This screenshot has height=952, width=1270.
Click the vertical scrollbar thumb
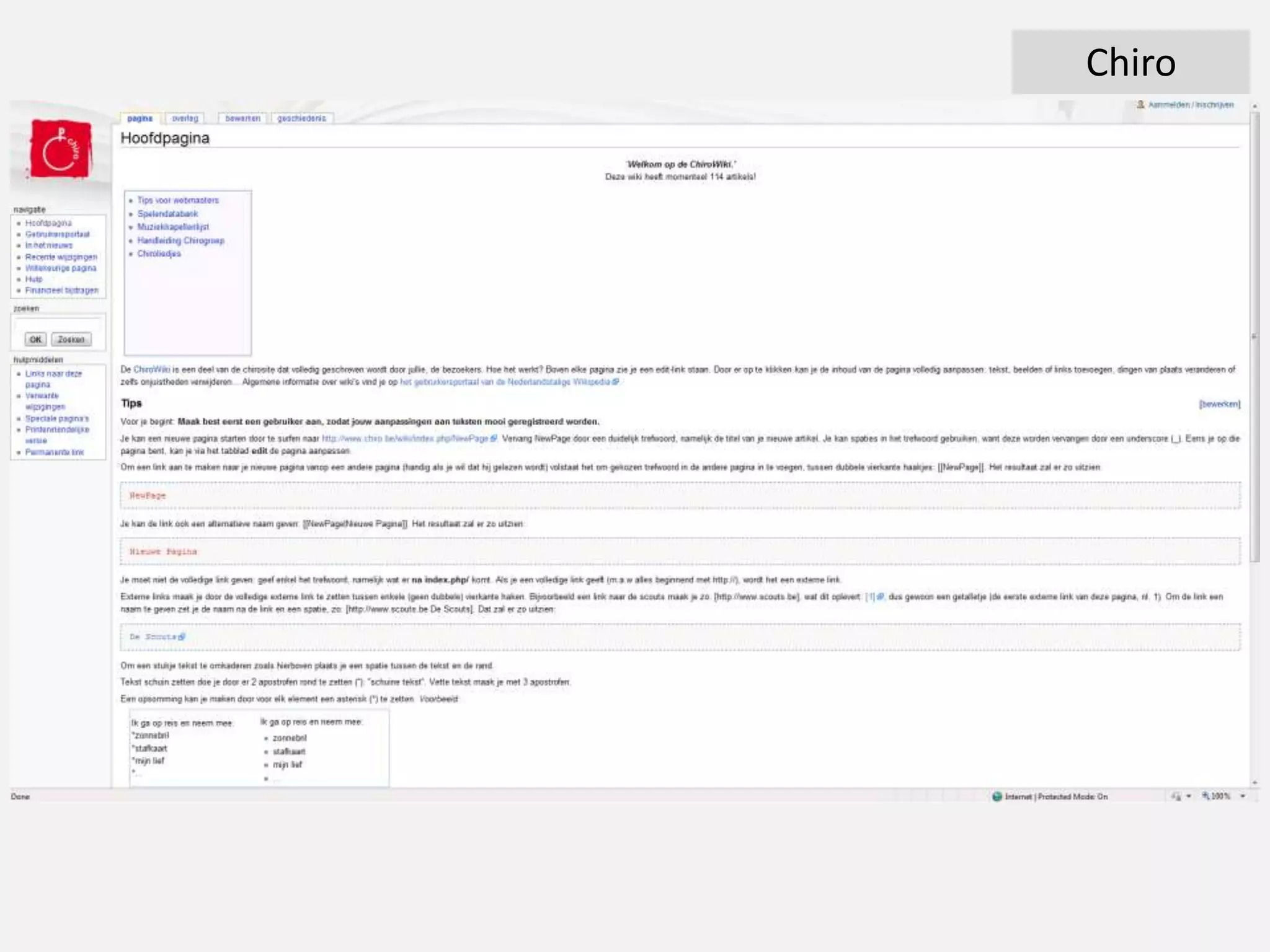click(x=1254, y=337)
